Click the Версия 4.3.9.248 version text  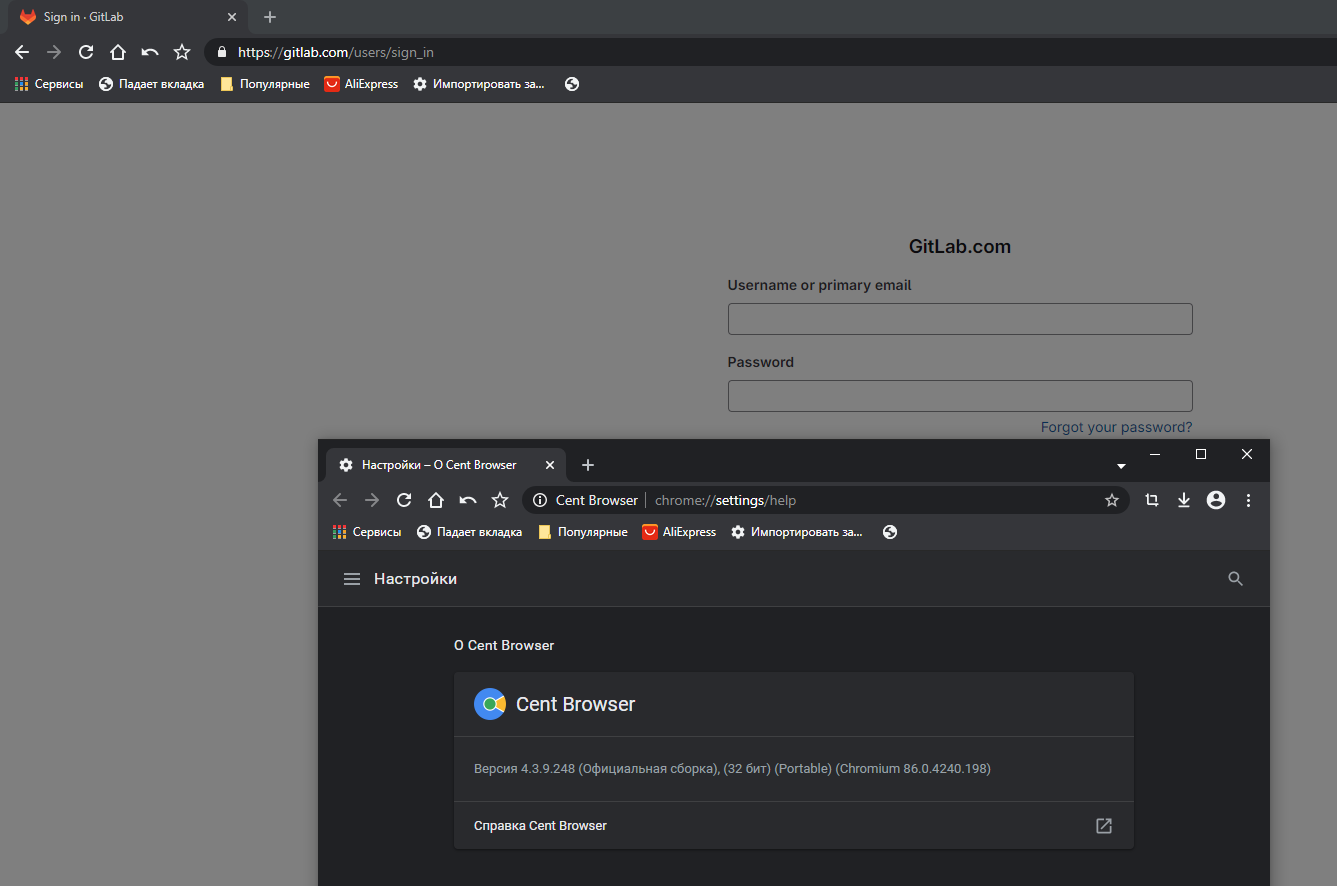point(732,769)
